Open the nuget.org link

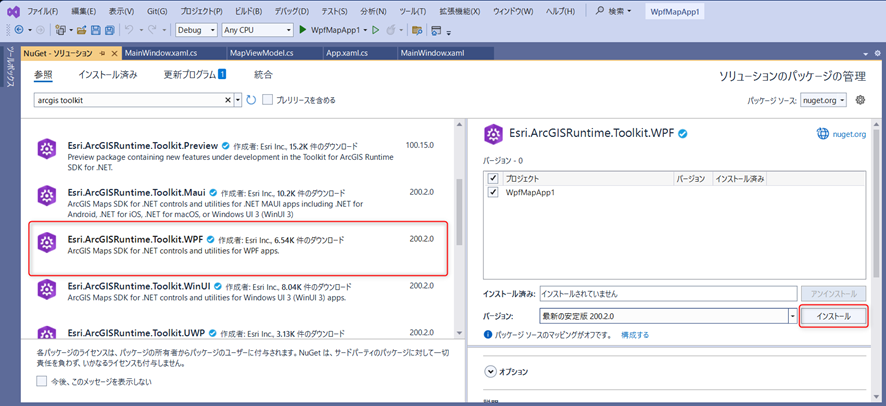coord(849,134)
